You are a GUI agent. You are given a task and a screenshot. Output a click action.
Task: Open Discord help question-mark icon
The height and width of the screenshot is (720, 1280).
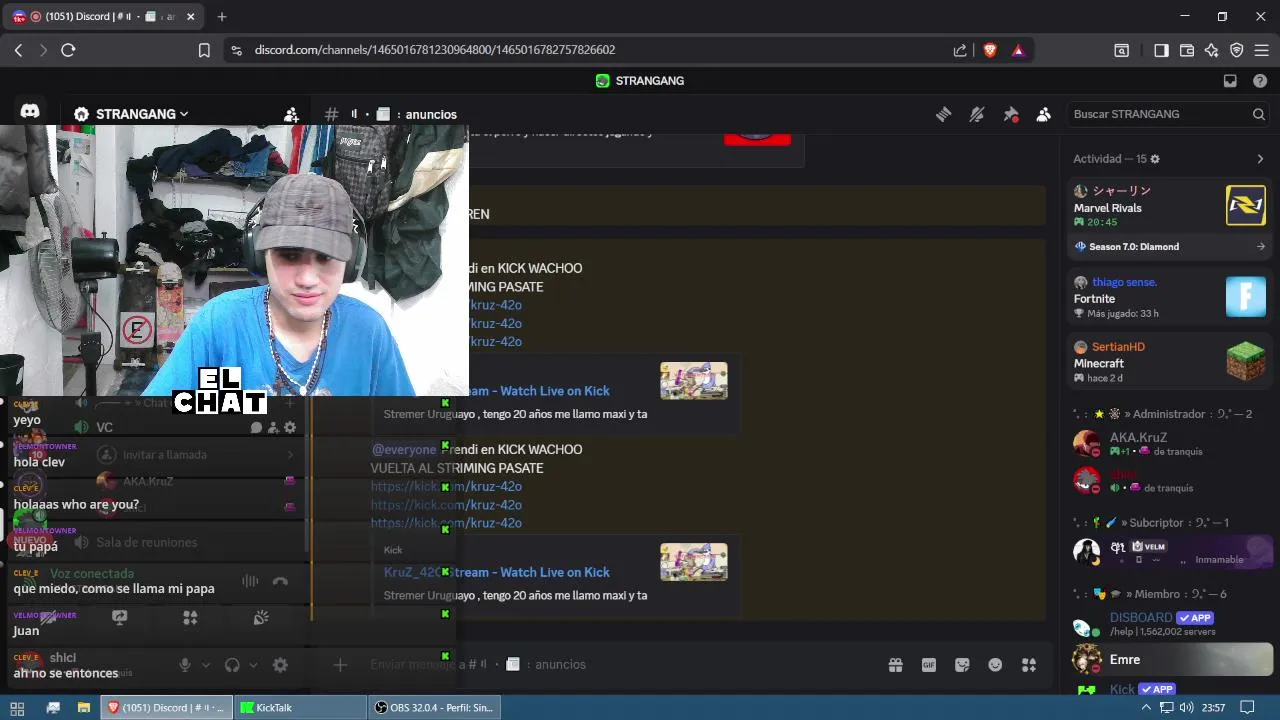click(x=1260, y=81)
